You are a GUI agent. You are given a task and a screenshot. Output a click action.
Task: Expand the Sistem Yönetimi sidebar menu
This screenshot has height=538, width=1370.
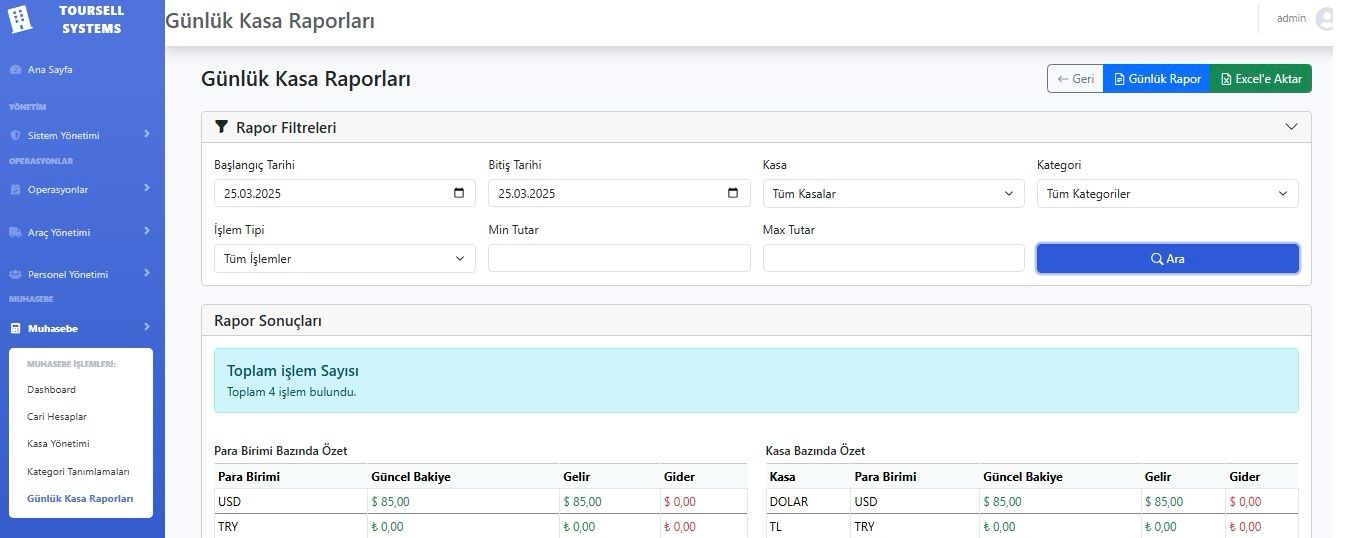coord(80,135)
